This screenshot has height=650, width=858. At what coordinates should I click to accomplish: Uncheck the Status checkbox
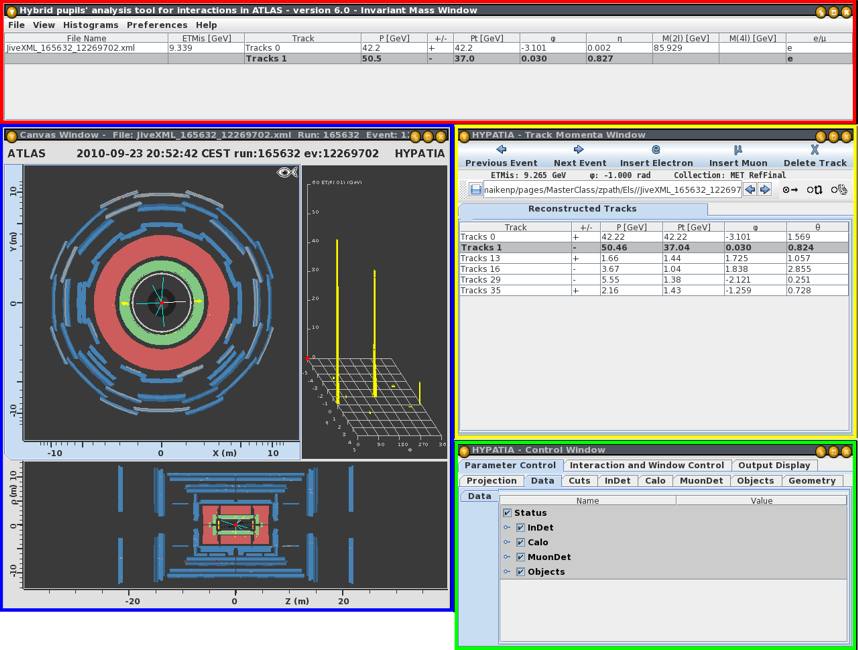(x=507, y=513)
